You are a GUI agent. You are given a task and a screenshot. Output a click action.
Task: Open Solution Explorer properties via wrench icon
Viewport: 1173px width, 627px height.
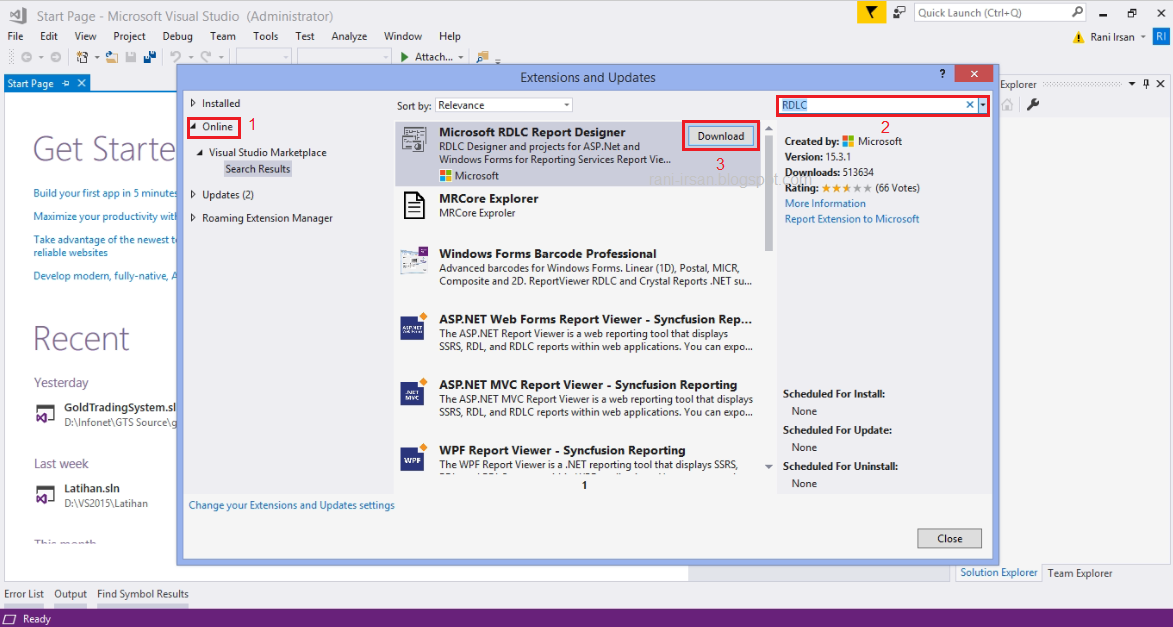[x=1033, y=103]
